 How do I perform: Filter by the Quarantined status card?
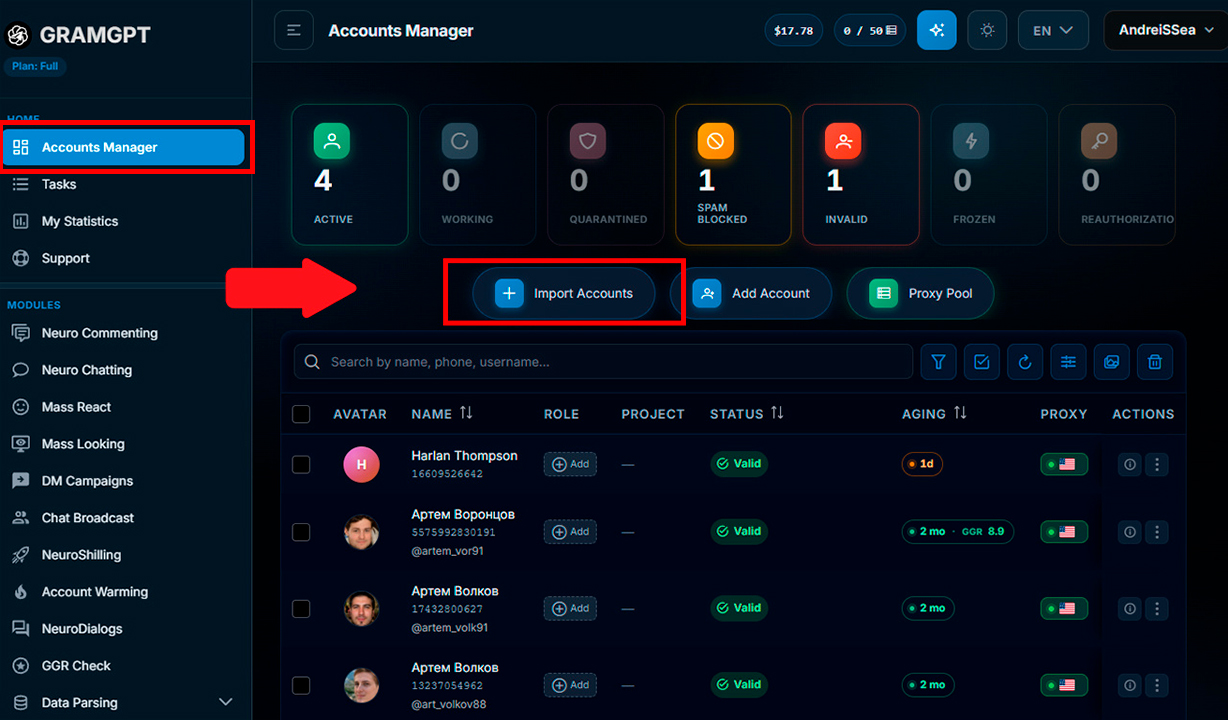[606, 175]
